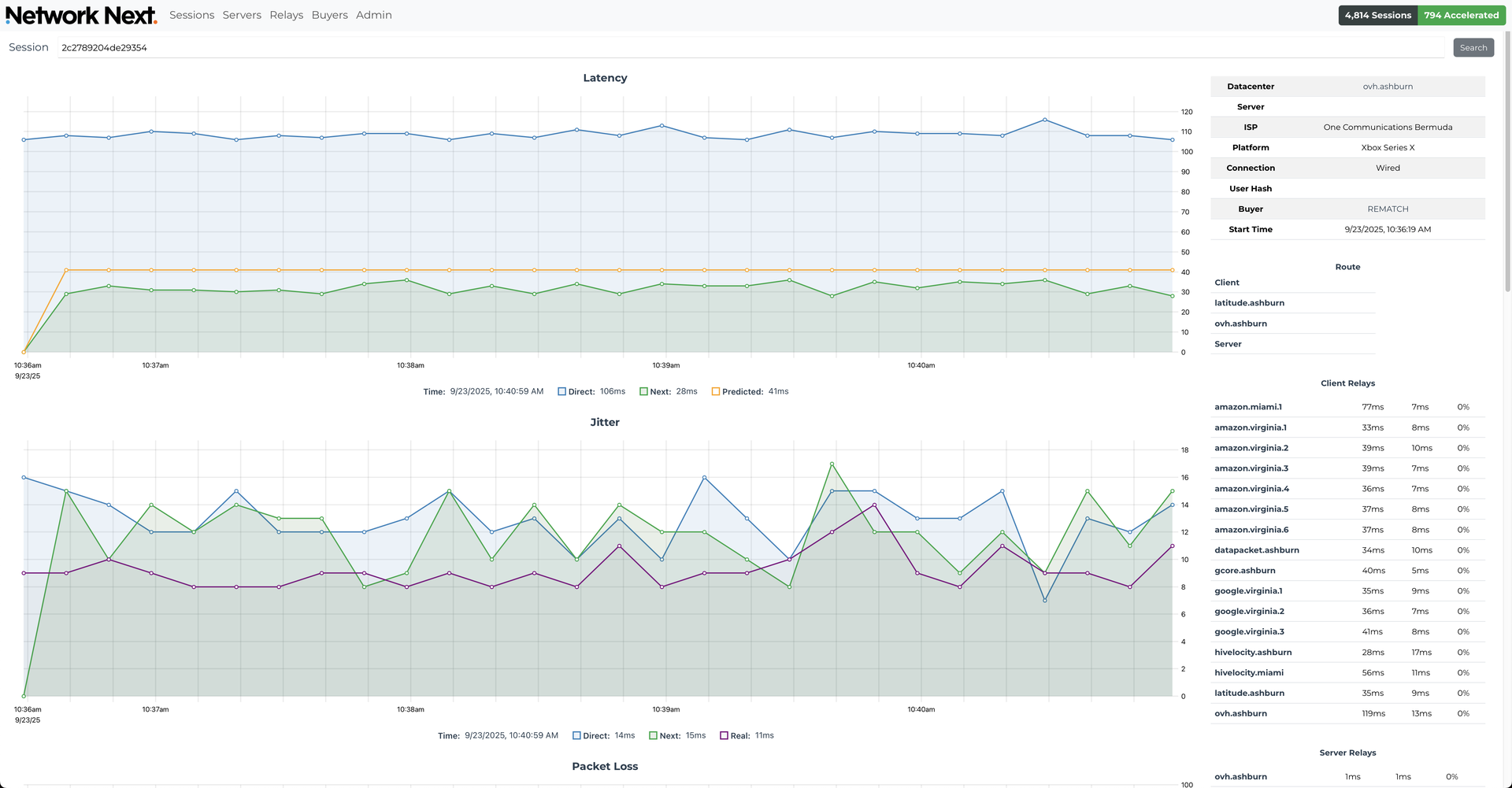Image resolution: width=1512 pixels, height=788 pixels.
Task: Open amazon.miami.1 in Client Relays
Action: click(1248, 407)
